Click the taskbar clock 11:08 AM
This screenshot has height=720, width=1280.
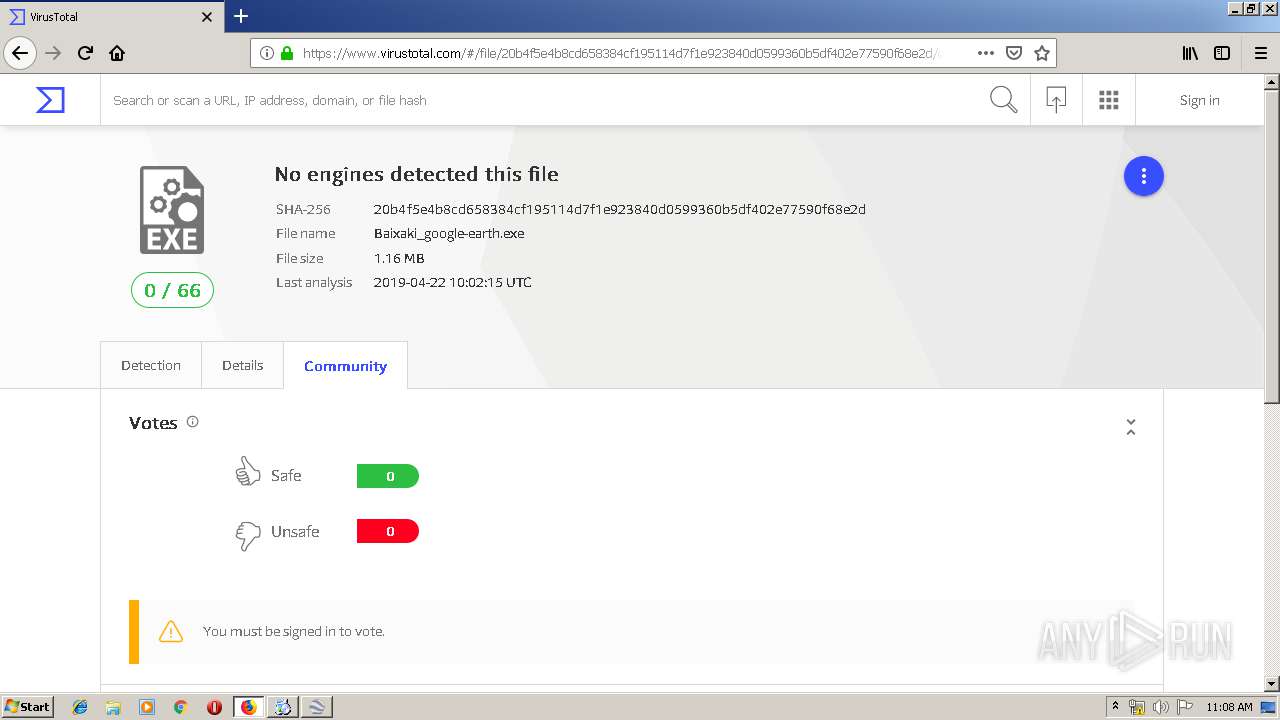point(1229,707)
